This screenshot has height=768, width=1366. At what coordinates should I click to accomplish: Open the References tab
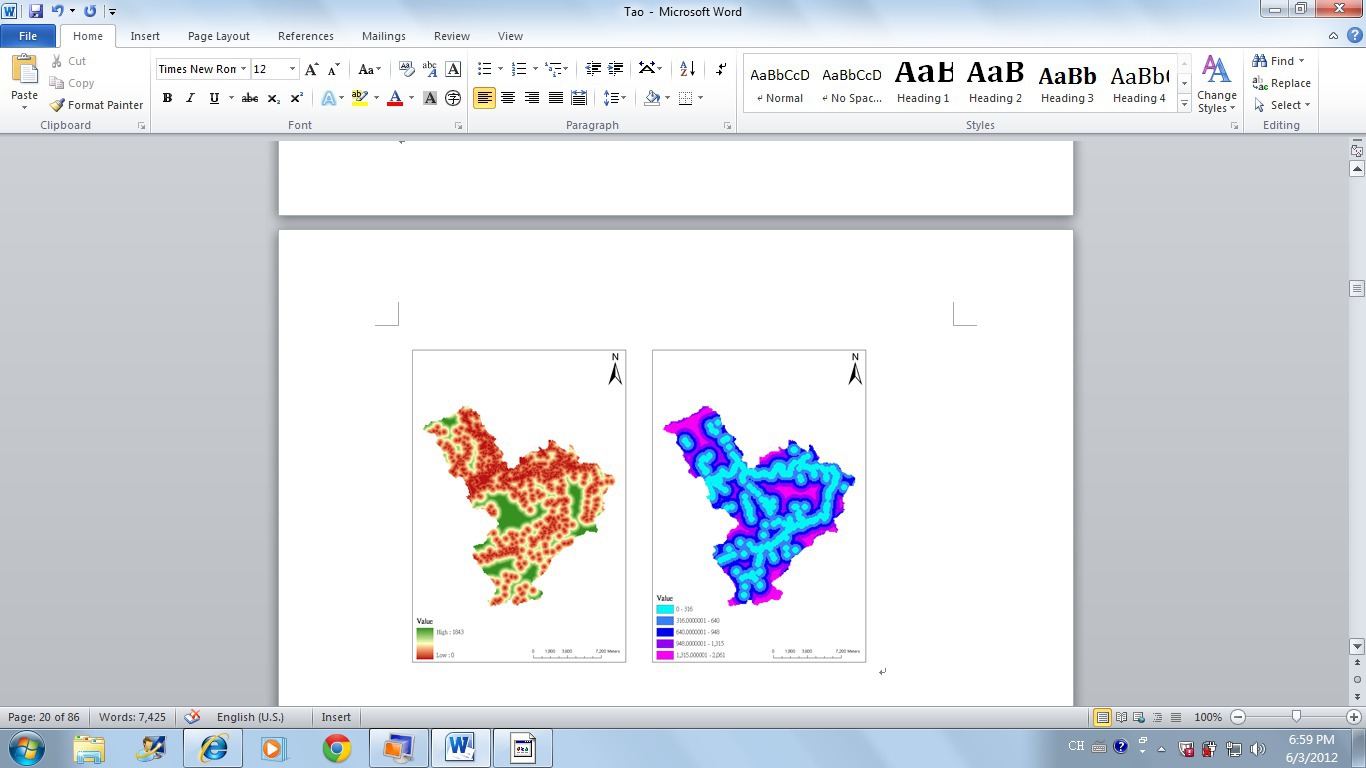click(306, 36)
